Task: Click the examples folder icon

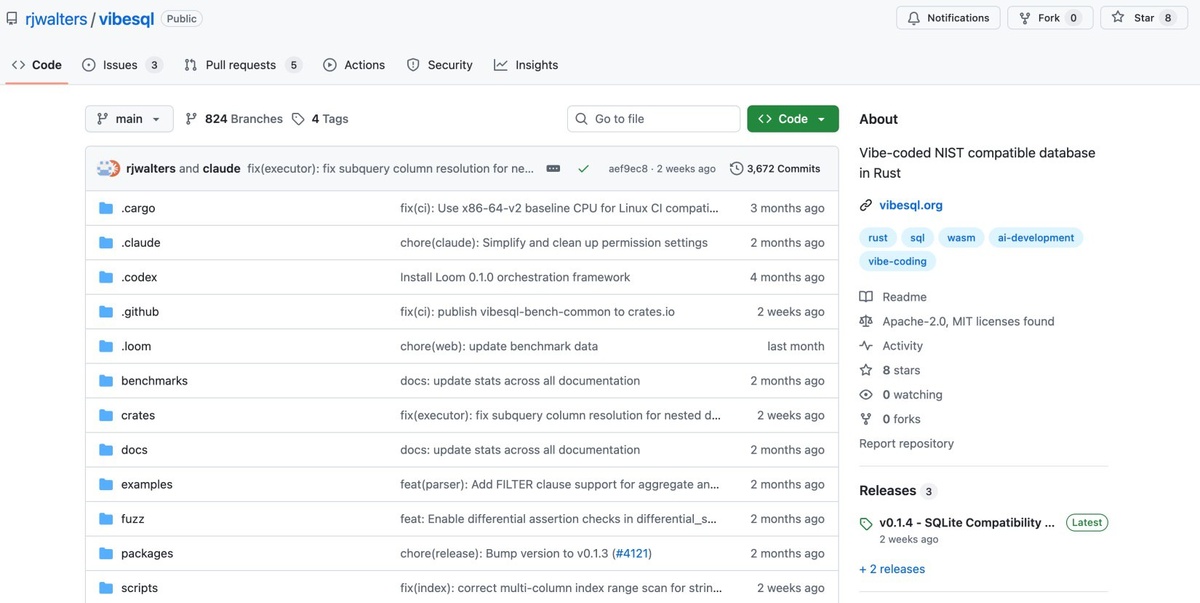Action: [106, 484]
